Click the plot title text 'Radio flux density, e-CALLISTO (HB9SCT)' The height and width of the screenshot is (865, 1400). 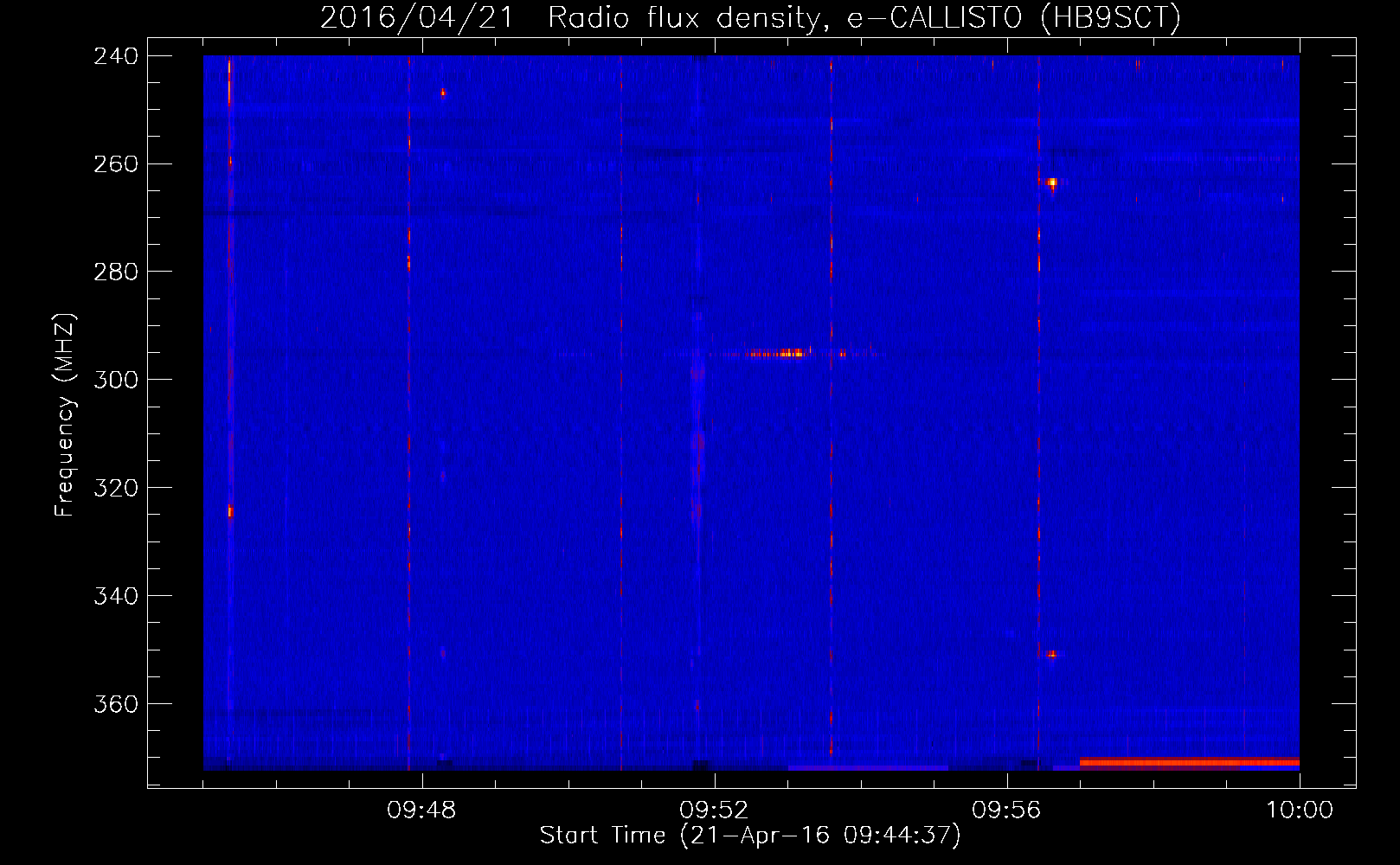click(864, 17)
